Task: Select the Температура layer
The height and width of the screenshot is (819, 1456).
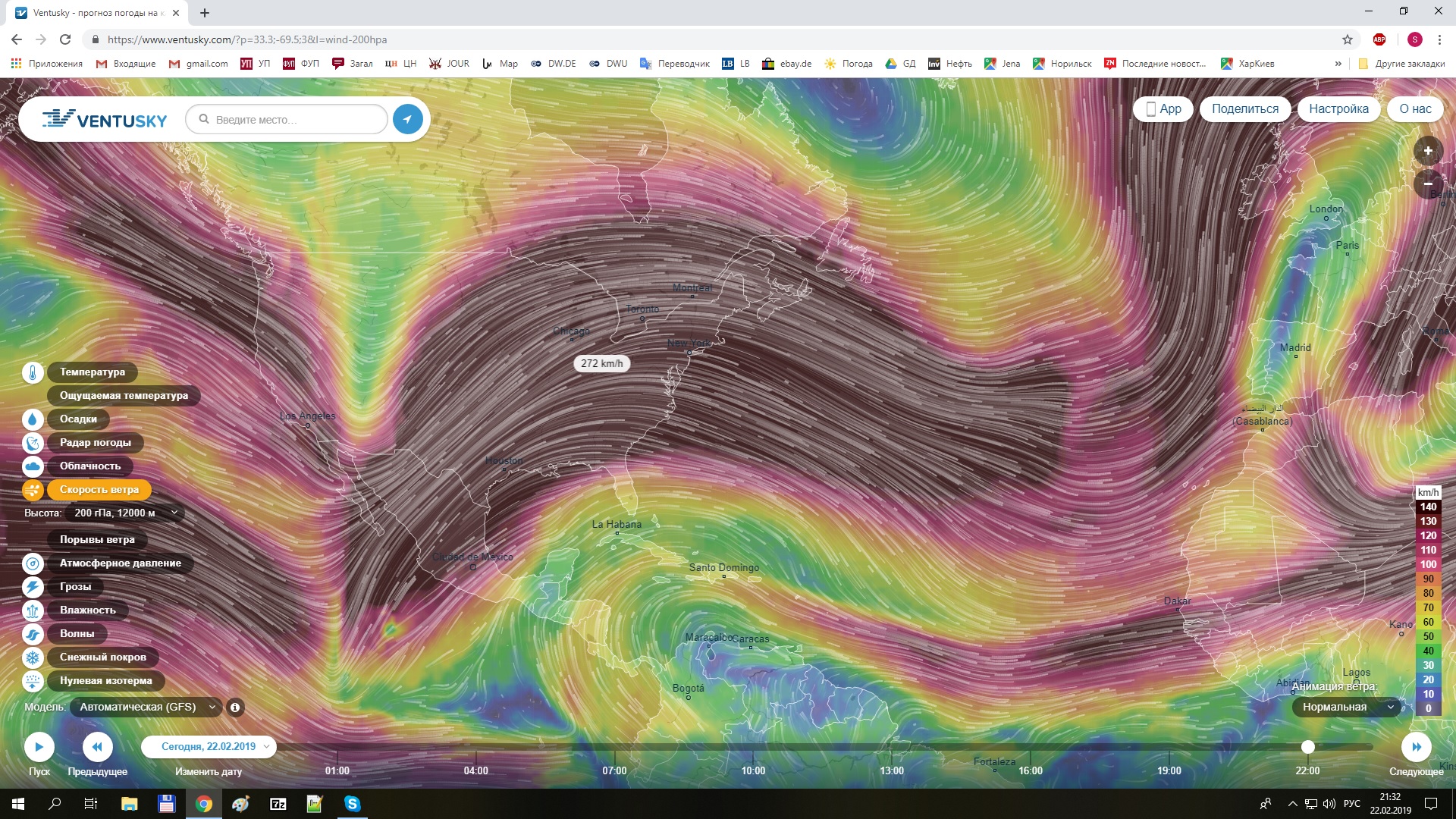Action: pos(93,372)
